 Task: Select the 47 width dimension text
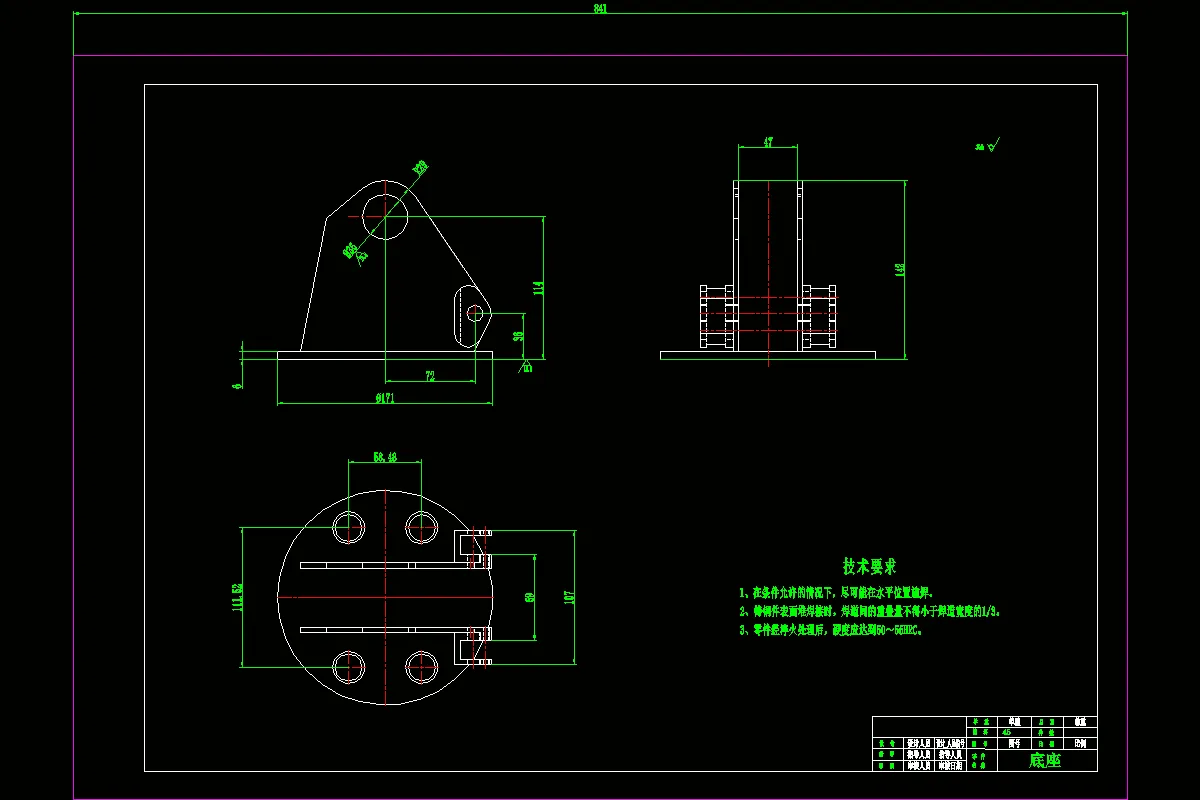[768, 143]
